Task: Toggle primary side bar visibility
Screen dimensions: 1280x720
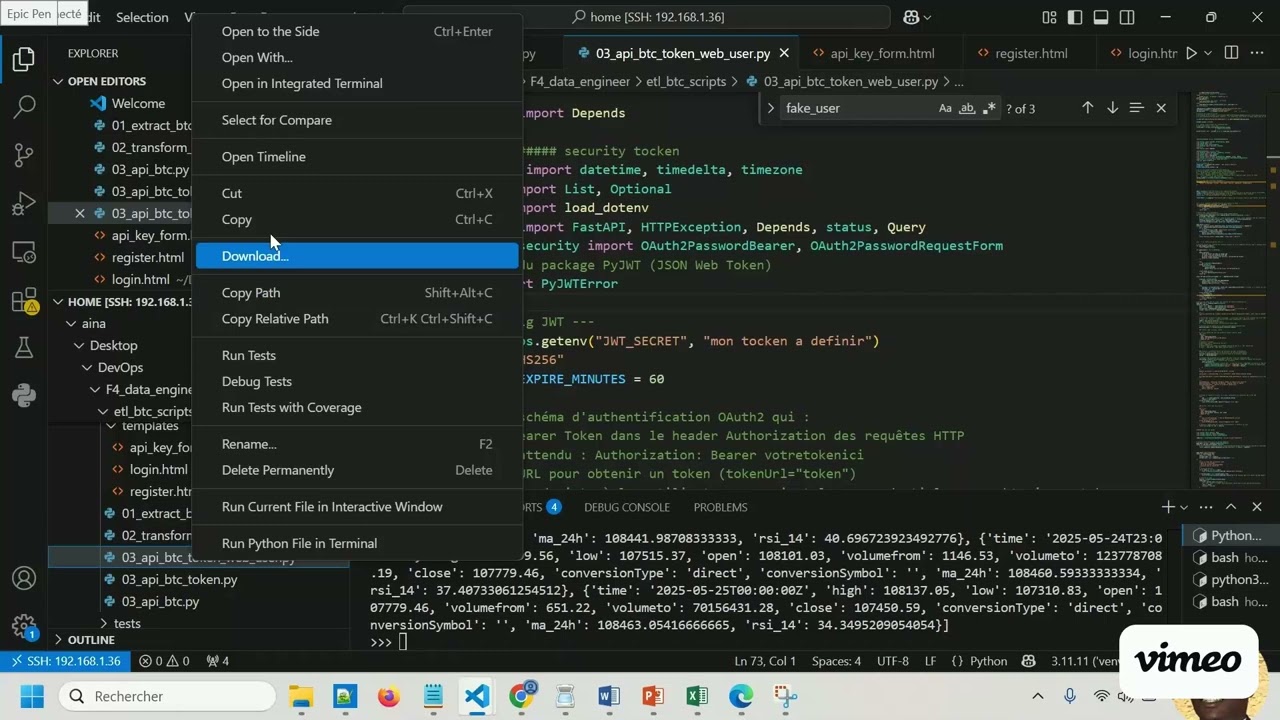Action: coord(1075,17)
